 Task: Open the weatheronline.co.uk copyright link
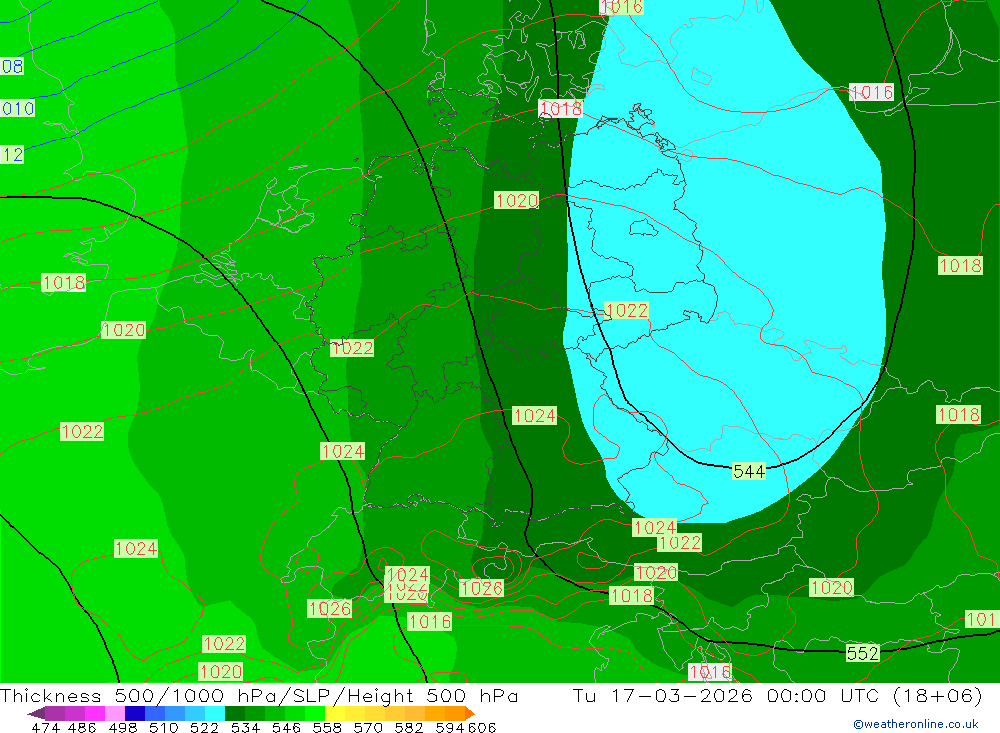pyautogui.click(x=915, y=724)
